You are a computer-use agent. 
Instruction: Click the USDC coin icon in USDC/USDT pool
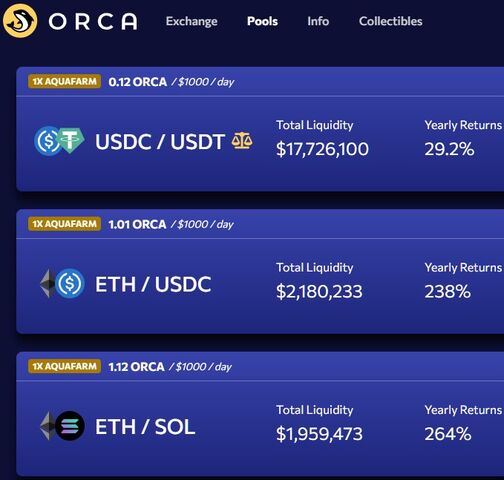point(48,141)
